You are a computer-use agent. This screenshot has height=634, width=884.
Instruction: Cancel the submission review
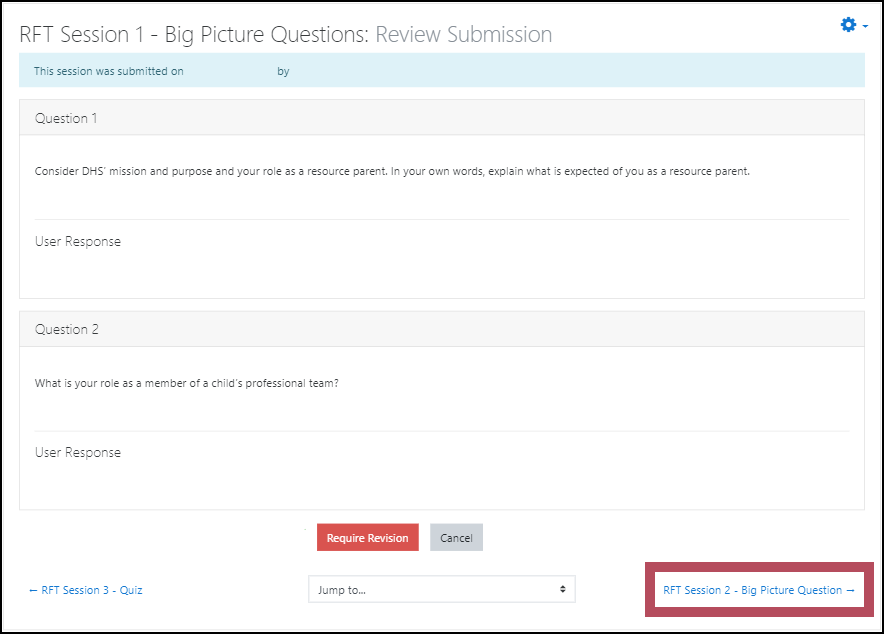pyautogui.click(x=456, y=538)
